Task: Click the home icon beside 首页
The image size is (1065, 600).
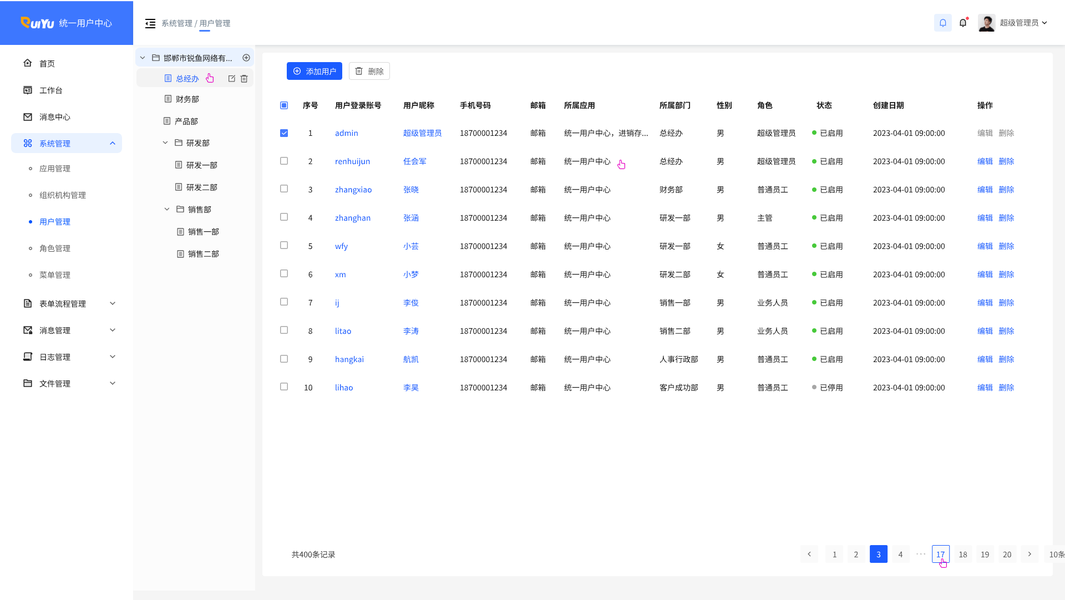Action: coord(28,63)
